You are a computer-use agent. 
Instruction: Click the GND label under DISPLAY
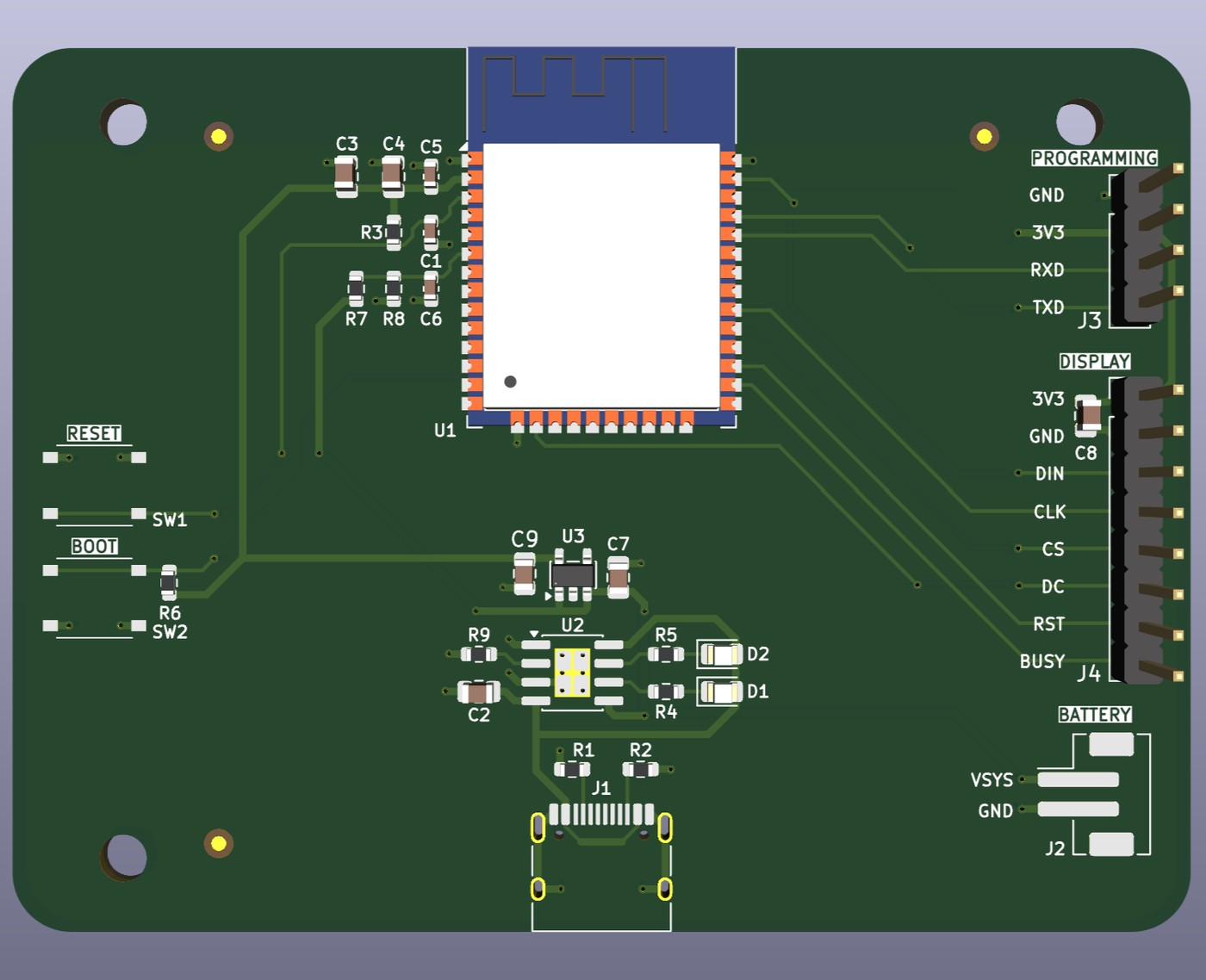[x=1047, y=437]
